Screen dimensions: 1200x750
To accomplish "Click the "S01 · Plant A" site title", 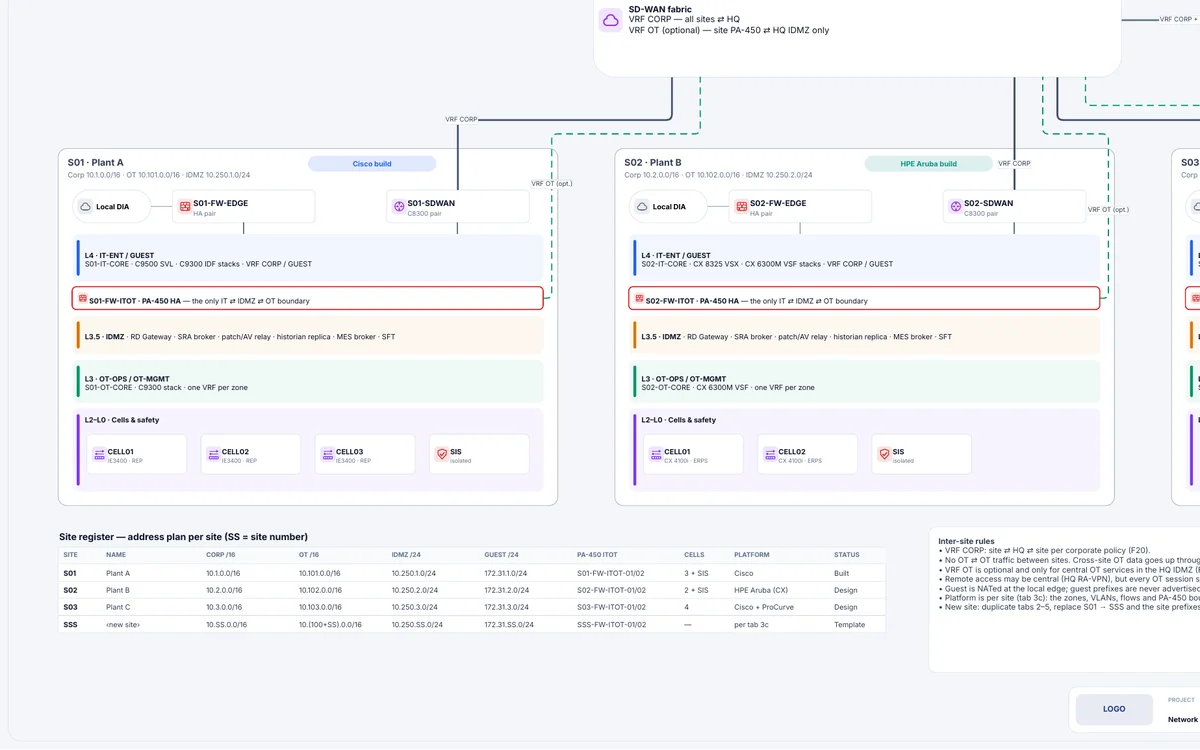I will tap(96, 162).
